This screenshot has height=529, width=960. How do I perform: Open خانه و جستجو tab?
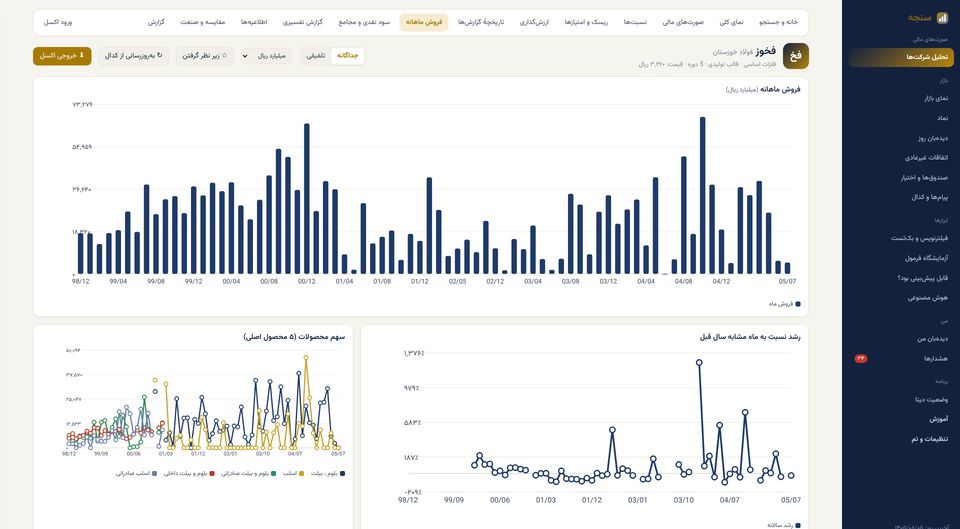pyautogui.click(x=779, y=22)
